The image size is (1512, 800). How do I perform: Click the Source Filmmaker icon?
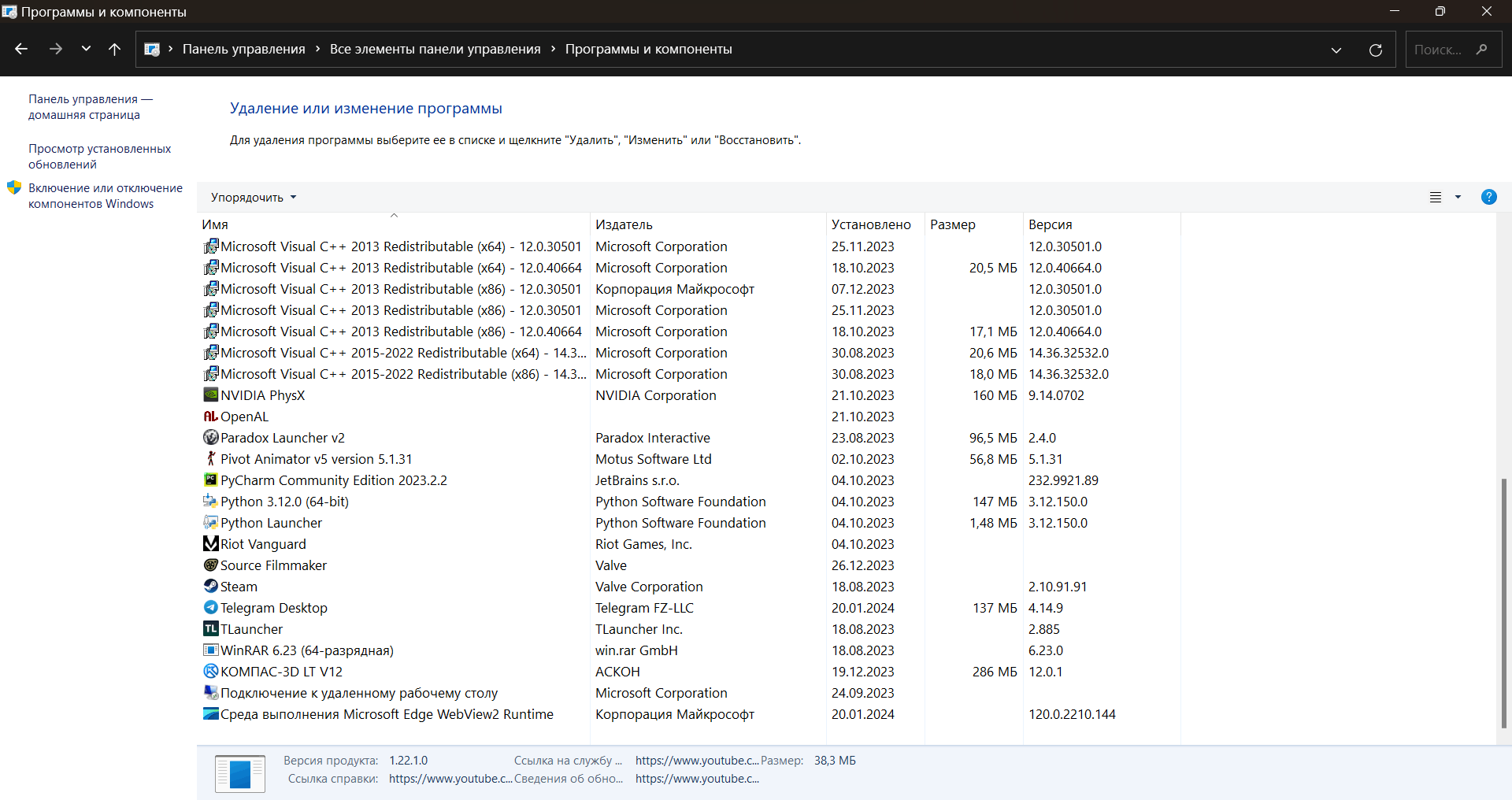pos(211,565)
